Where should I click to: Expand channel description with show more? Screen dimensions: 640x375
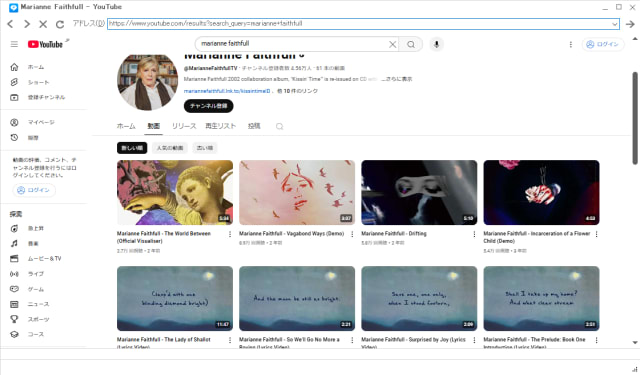pos(397,79)
